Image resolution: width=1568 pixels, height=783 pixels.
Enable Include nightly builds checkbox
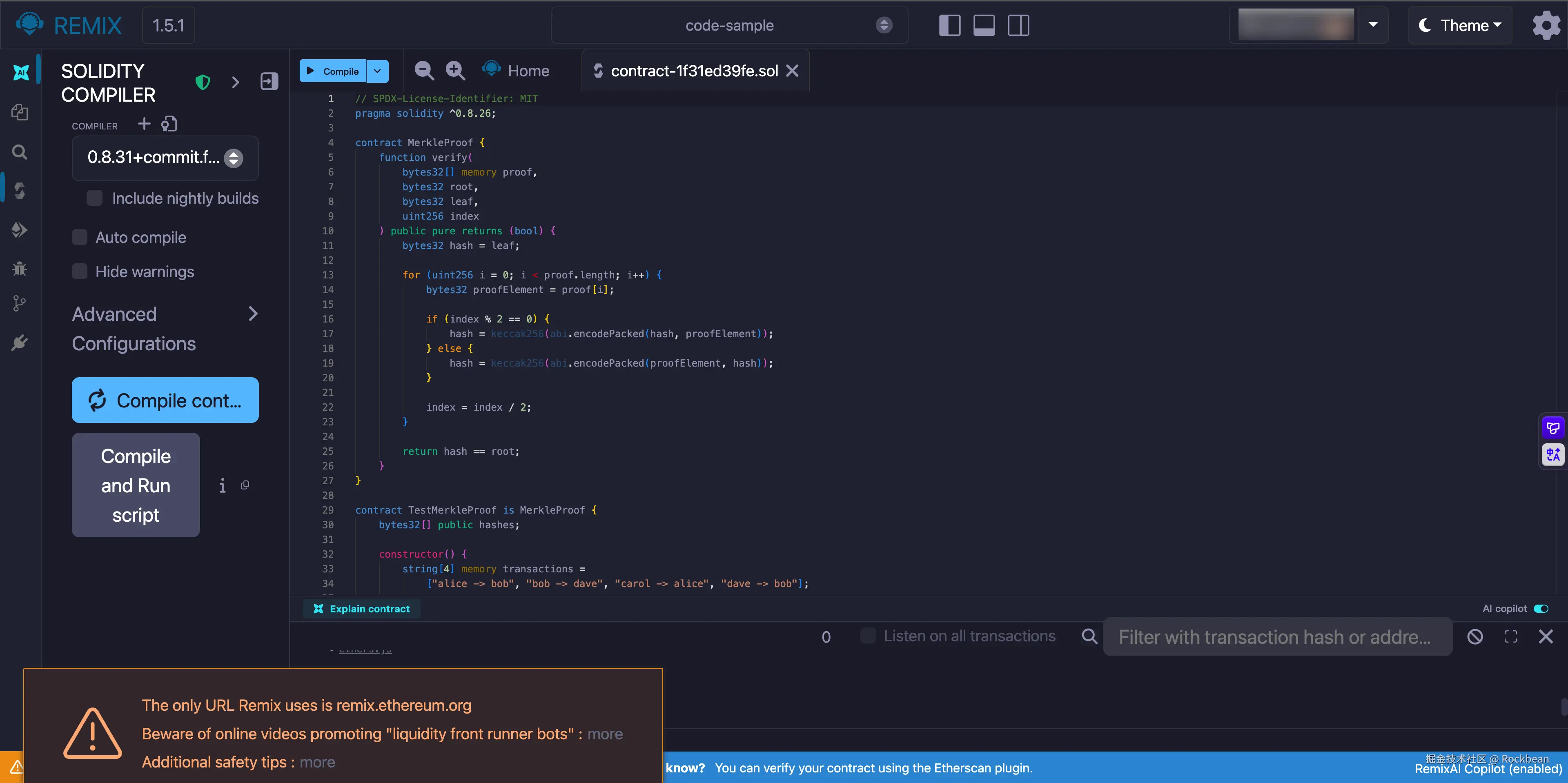(x=94, y=198)
